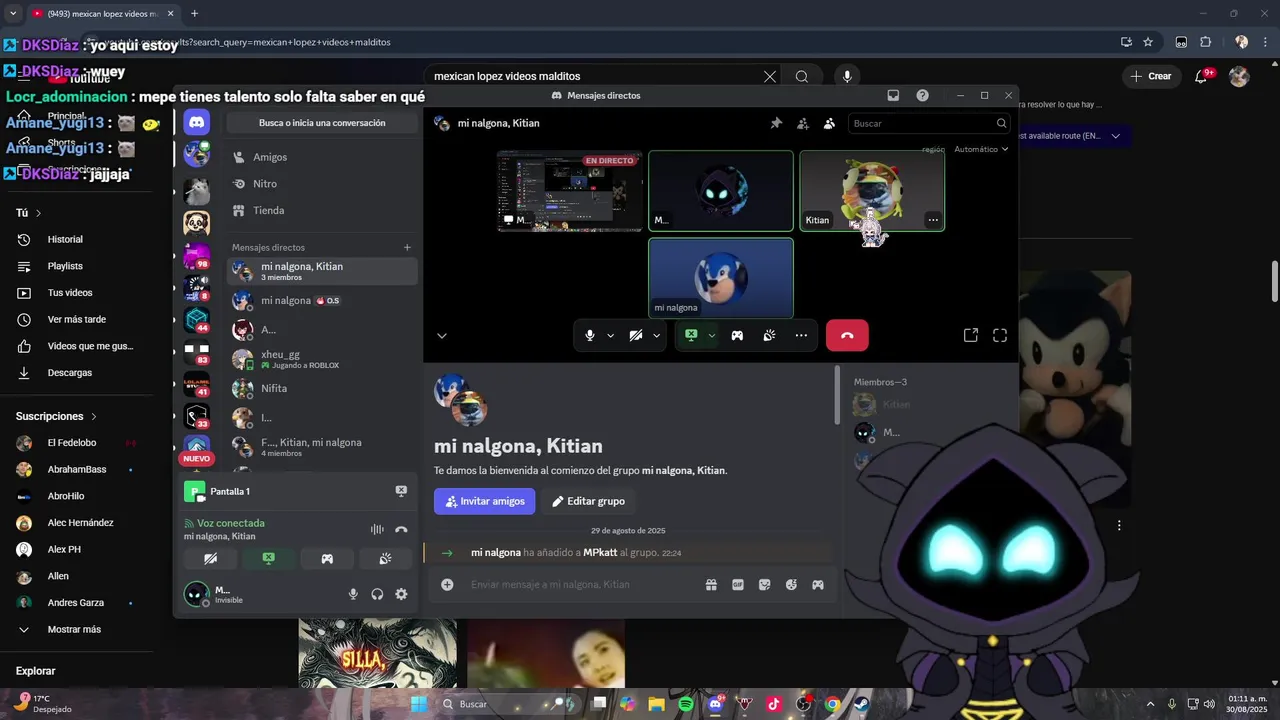Viewport: 1280px width, 720px height.
Task: Stop streaming Pantalla 1
Action: click(401, 491)
